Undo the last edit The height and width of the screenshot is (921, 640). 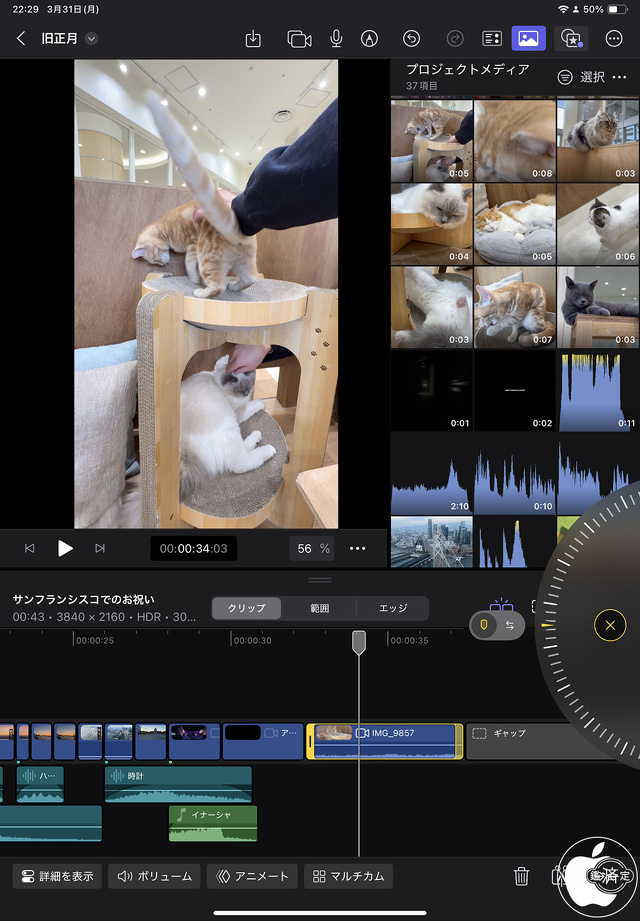[x=411, y=39]
